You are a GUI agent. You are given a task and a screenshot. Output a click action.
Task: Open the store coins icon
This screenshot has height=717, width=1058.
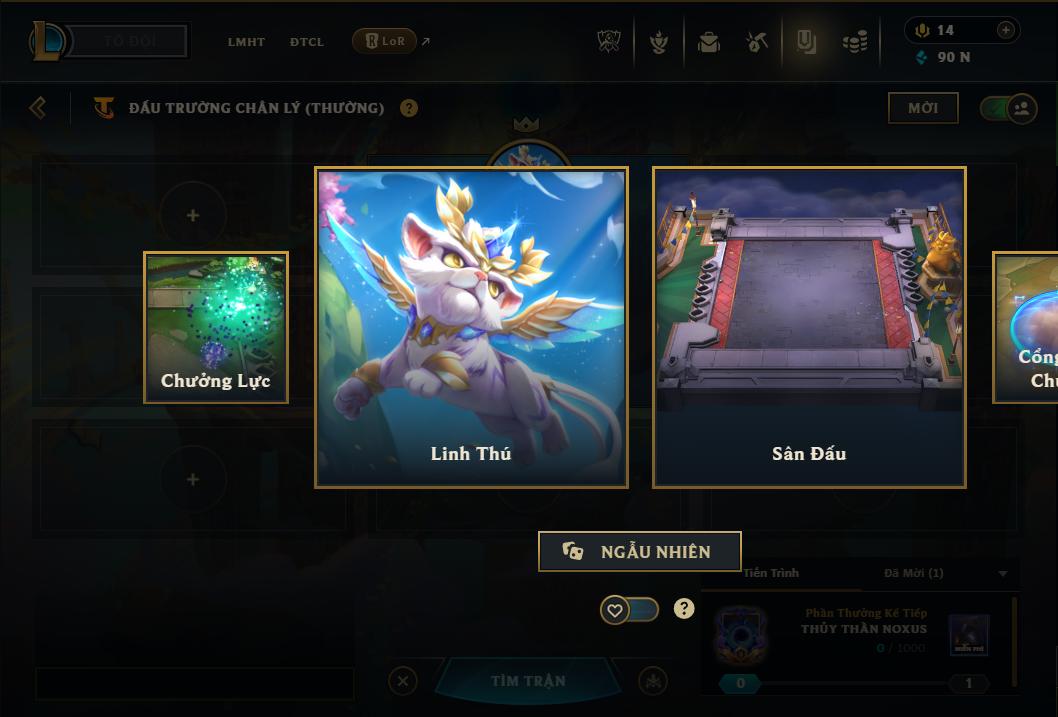(x=855, y=43)
